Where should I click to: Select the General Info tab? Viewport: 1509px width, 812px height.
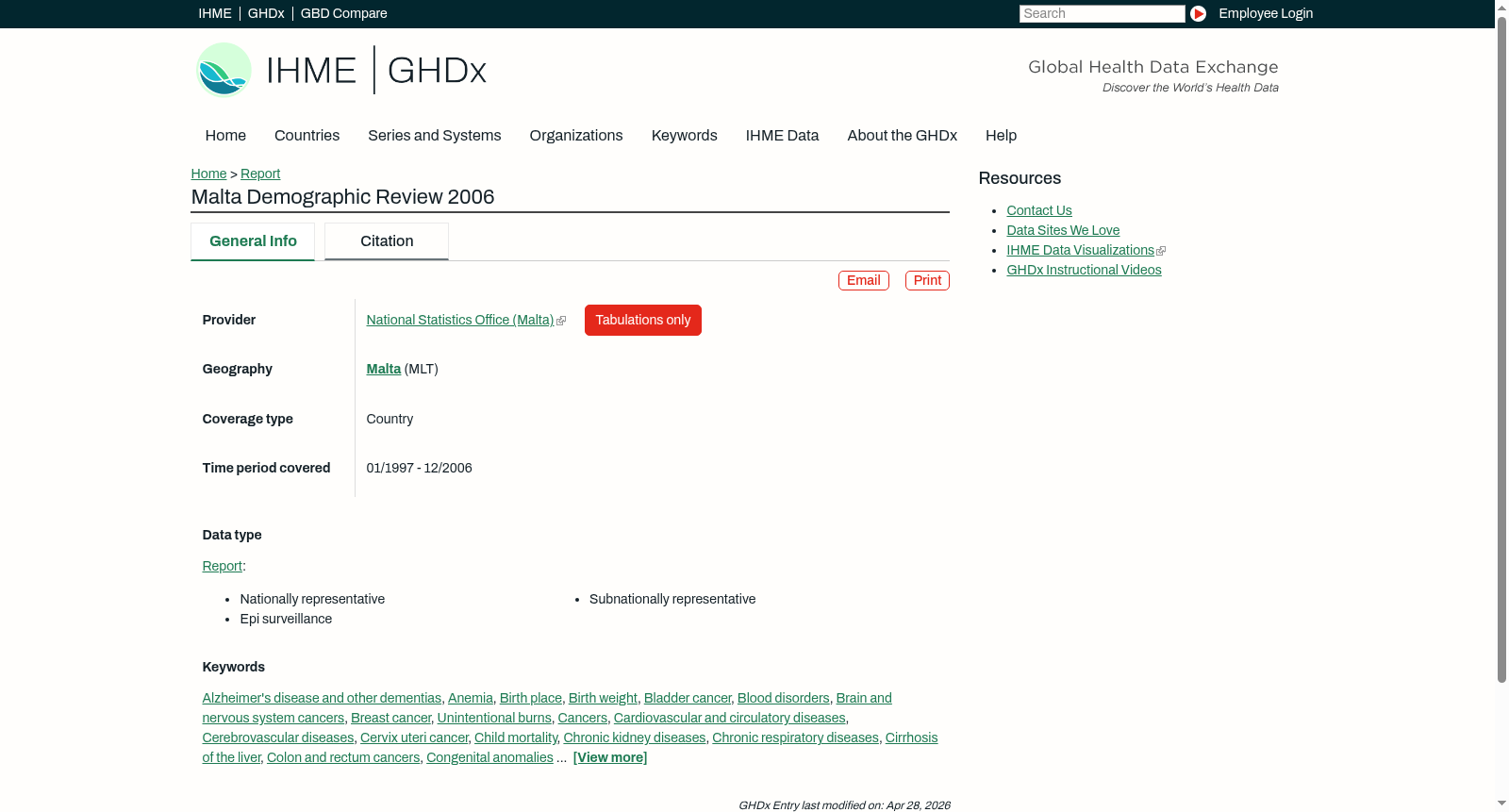pos(253,241)
